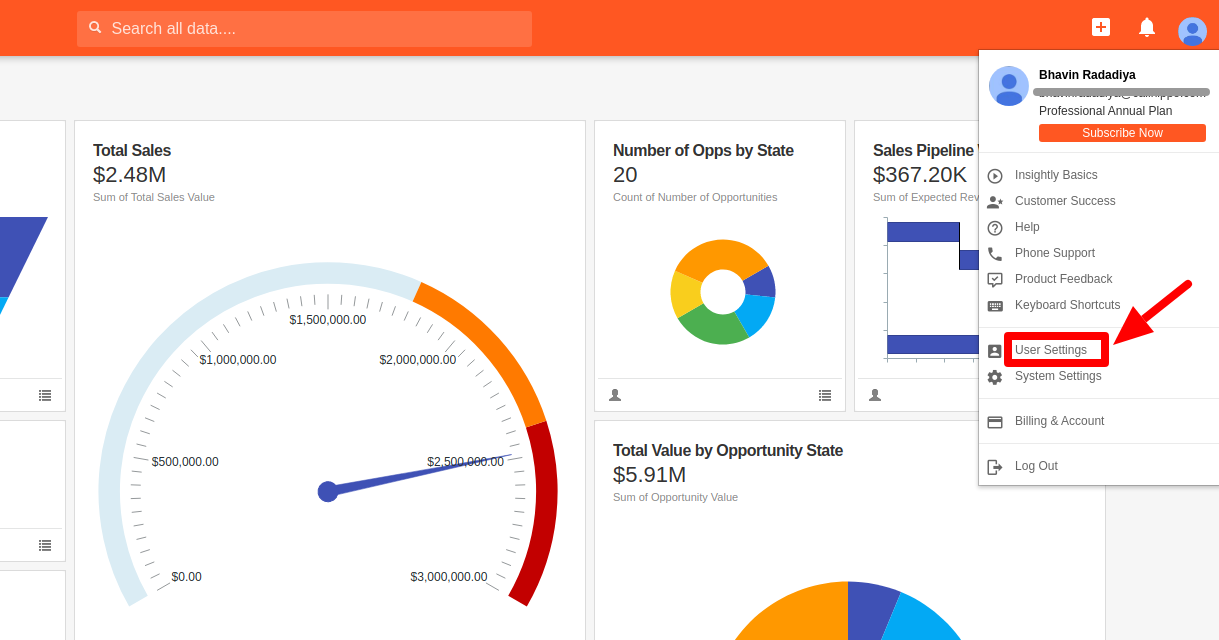Image resolution: width=1219 pixels, height=640 pixels.
Task: Click the name Bhavin Radadiya
Action: point(1087,75)
